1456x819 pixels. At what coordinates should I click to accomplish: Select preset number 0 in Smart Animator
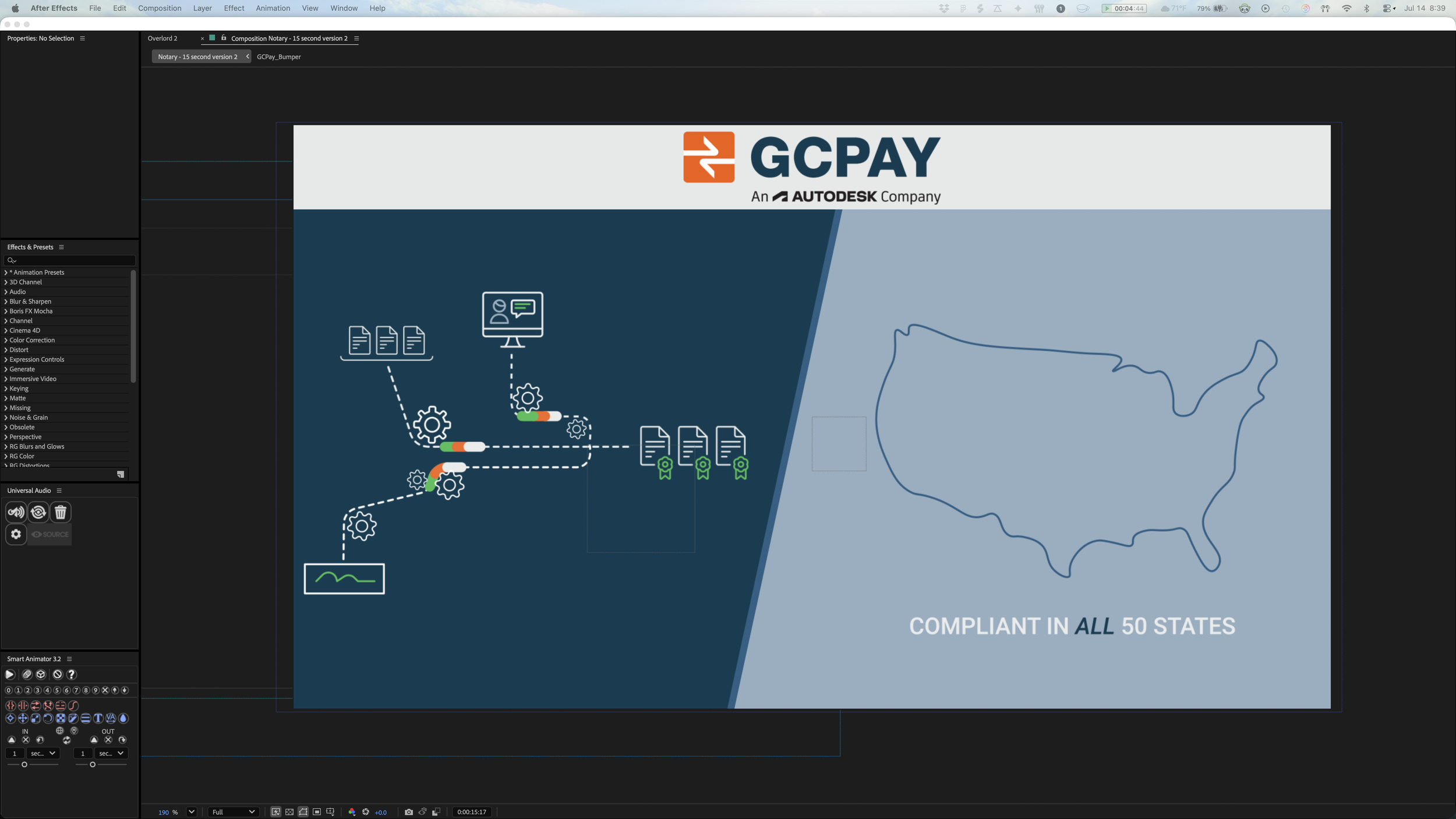[9, 690]
